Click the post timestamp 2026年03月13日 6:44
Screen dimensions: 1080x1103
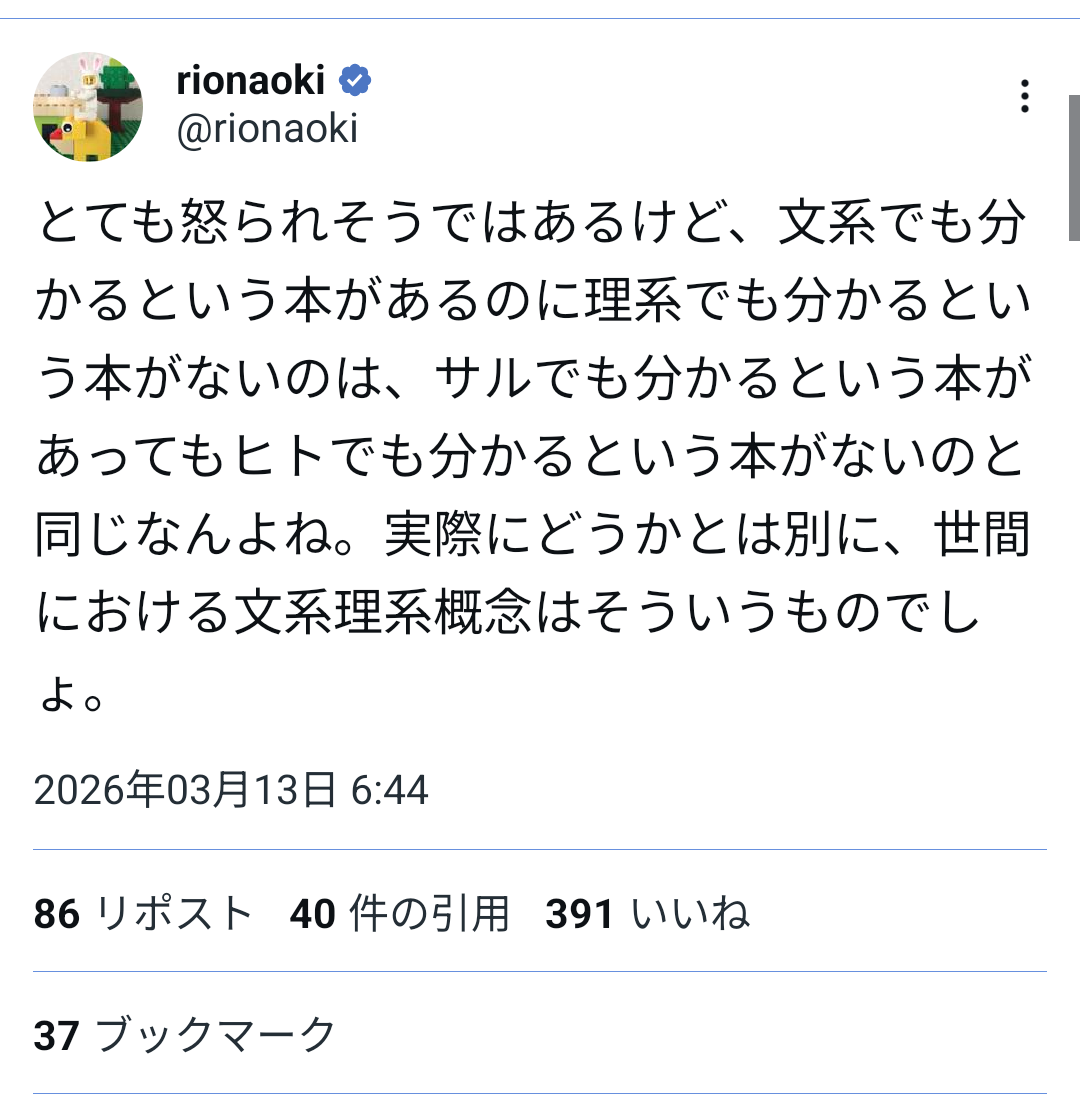pyautogui.click(x=231, y=790)
